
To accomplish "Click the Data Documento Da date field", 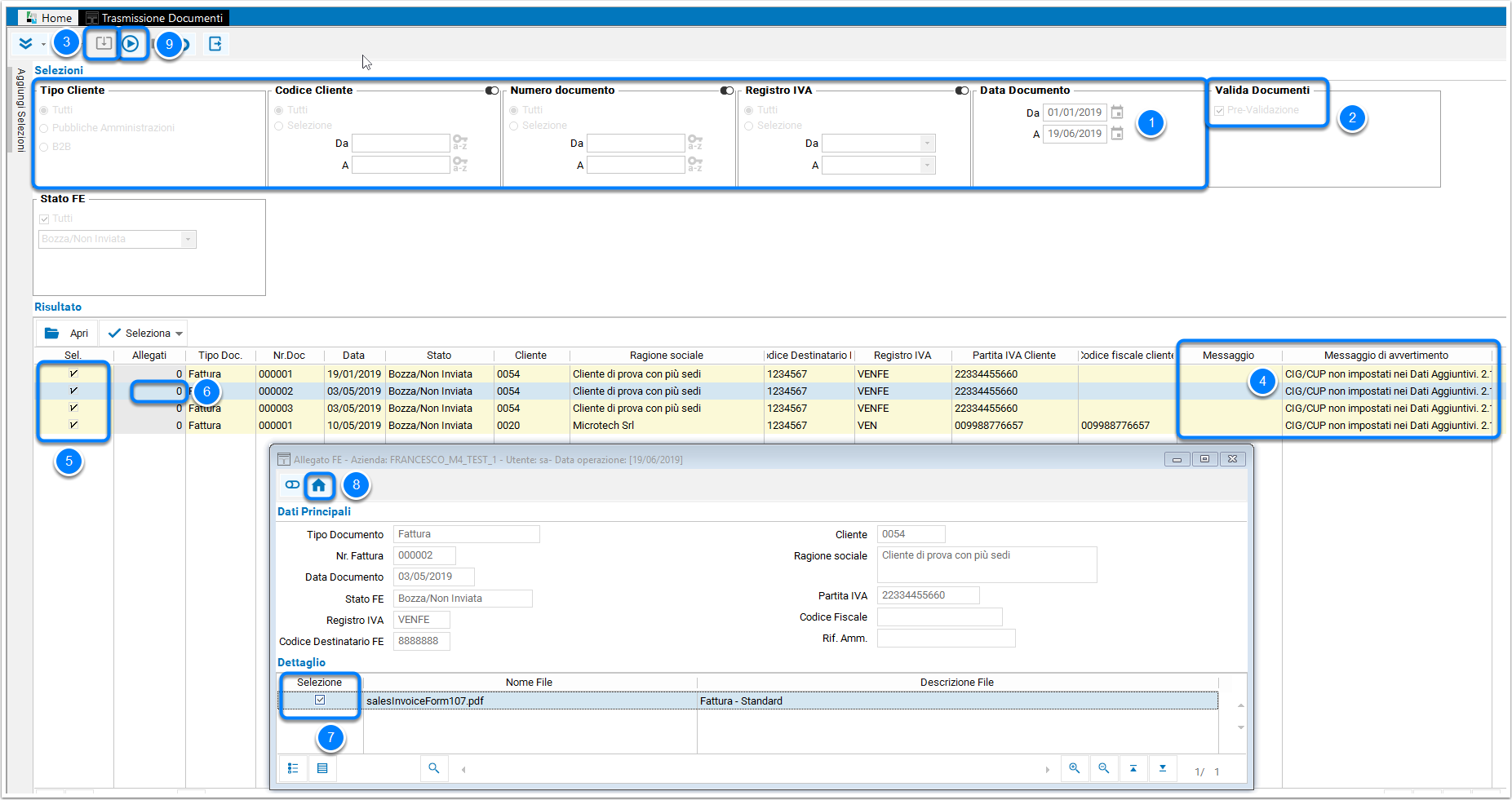I will pyautogui.click(x=1075, y=113).
